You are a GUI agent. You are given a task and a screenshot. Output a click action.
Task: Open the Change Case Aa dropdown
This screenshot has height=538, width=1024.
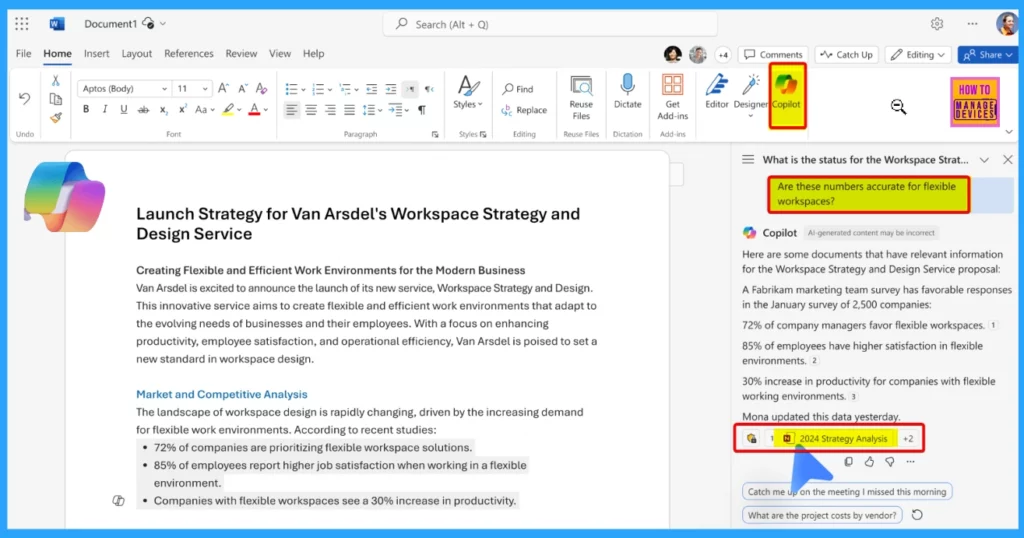(204, 110)
